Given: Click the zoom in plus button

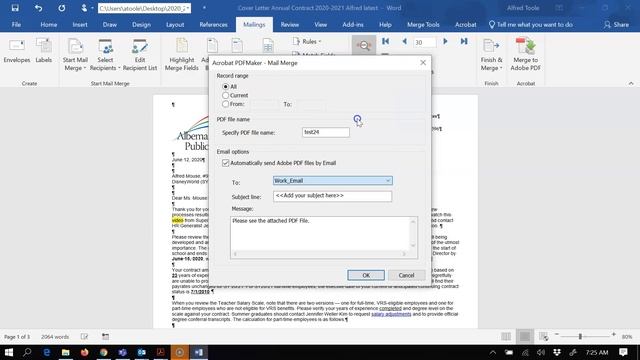Looking at the screenshot, I should 613,335.
